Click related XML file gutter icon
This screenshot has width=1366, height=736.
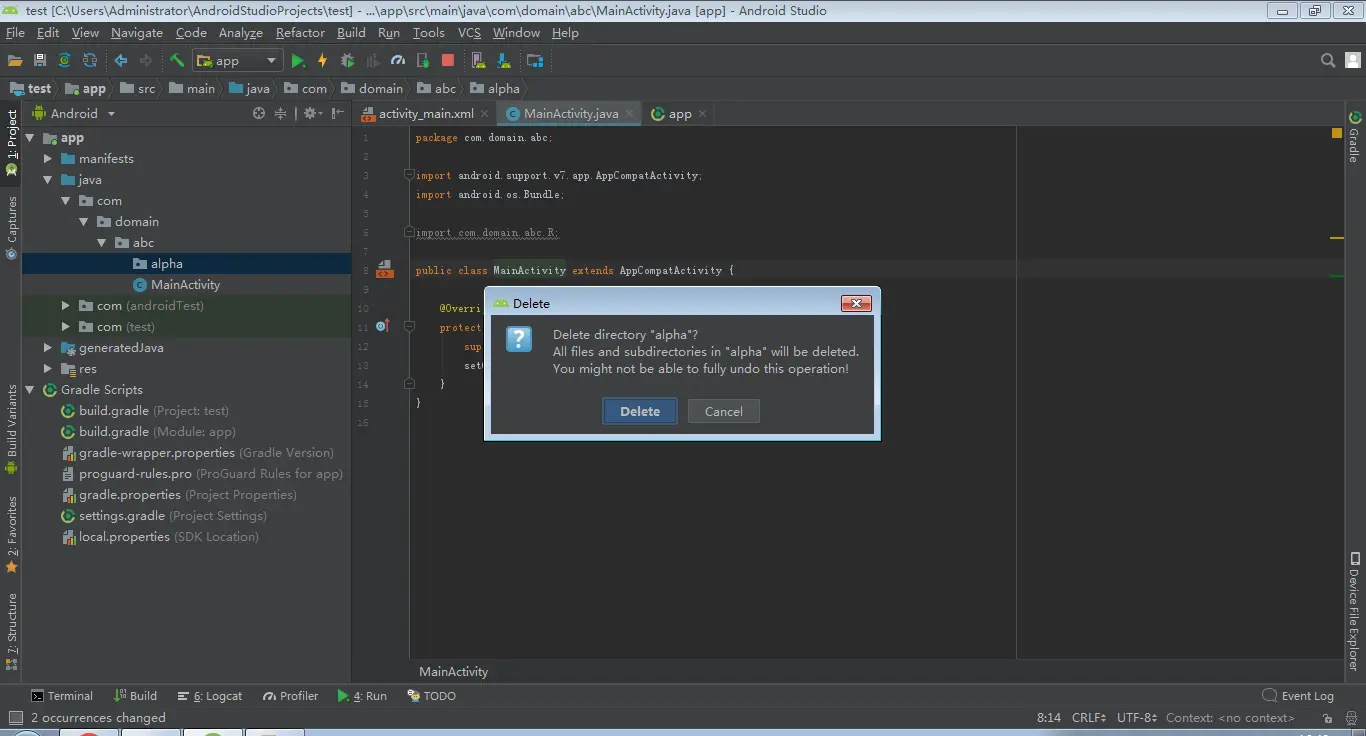pyautogui.click(x=383, y=270)
